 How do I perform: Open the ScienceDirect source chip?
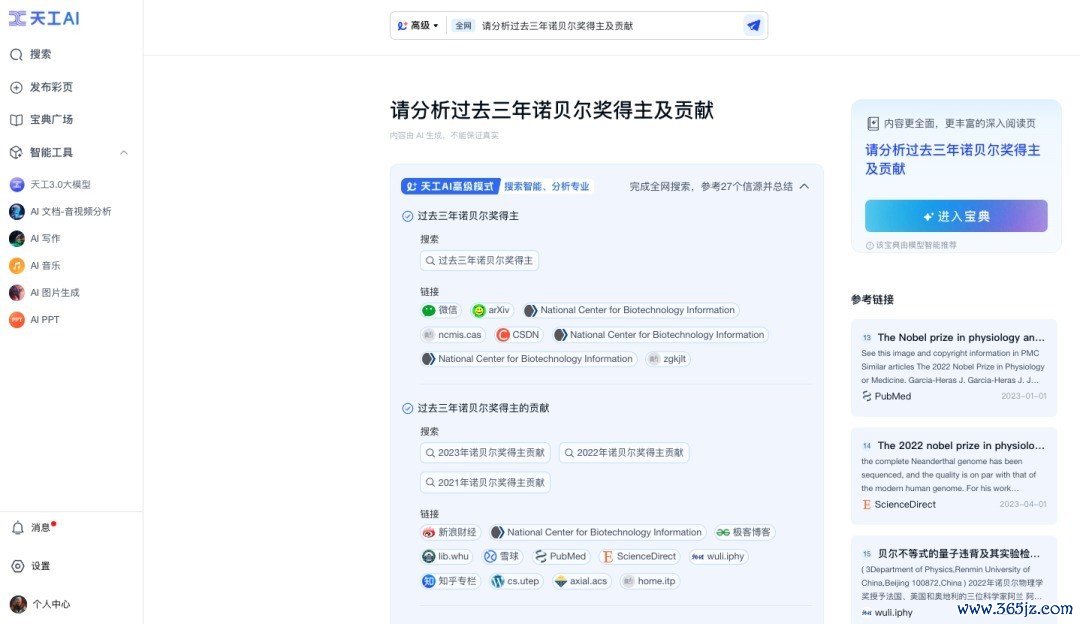[639, 557]
